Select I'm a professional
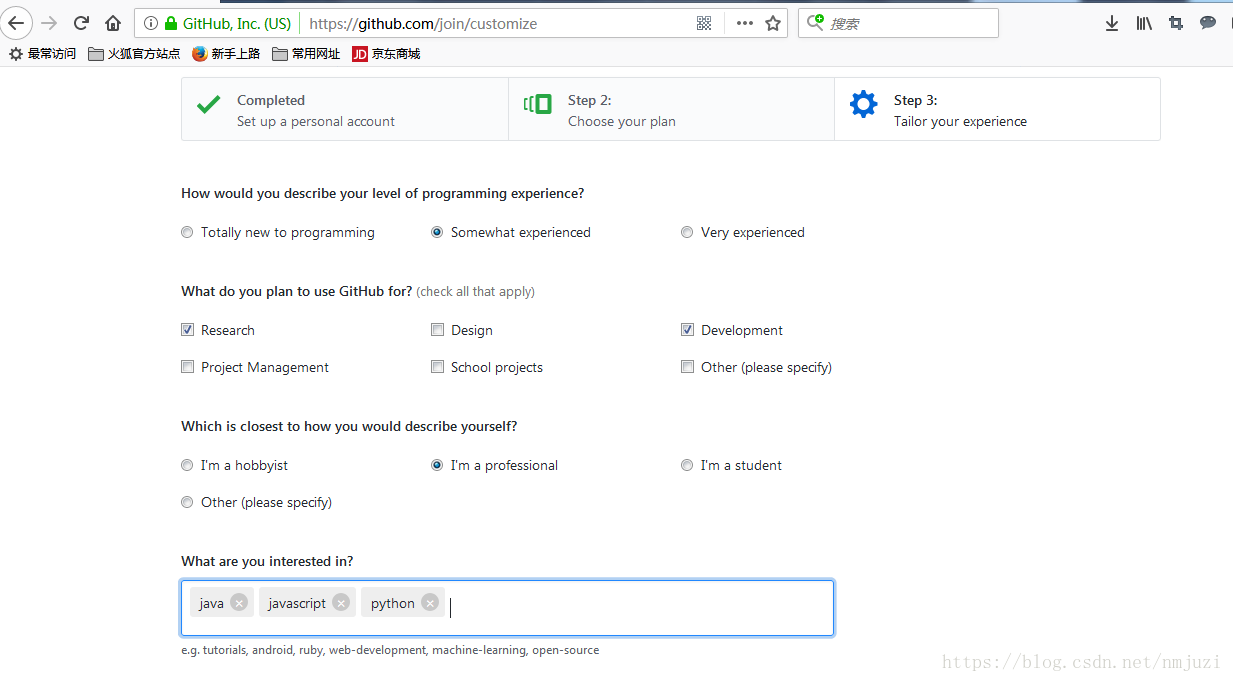Image resolution: width=1233 pixels, height=682 pixels. point(437,465)
